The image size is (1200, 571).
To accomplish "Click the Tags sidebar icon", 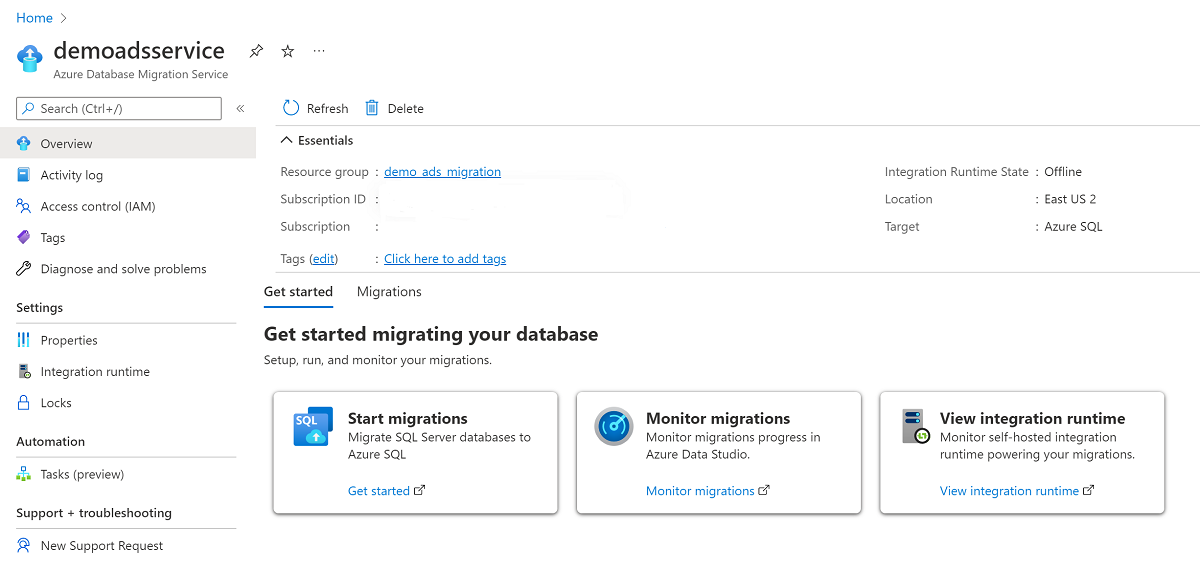I will [24, 238].
